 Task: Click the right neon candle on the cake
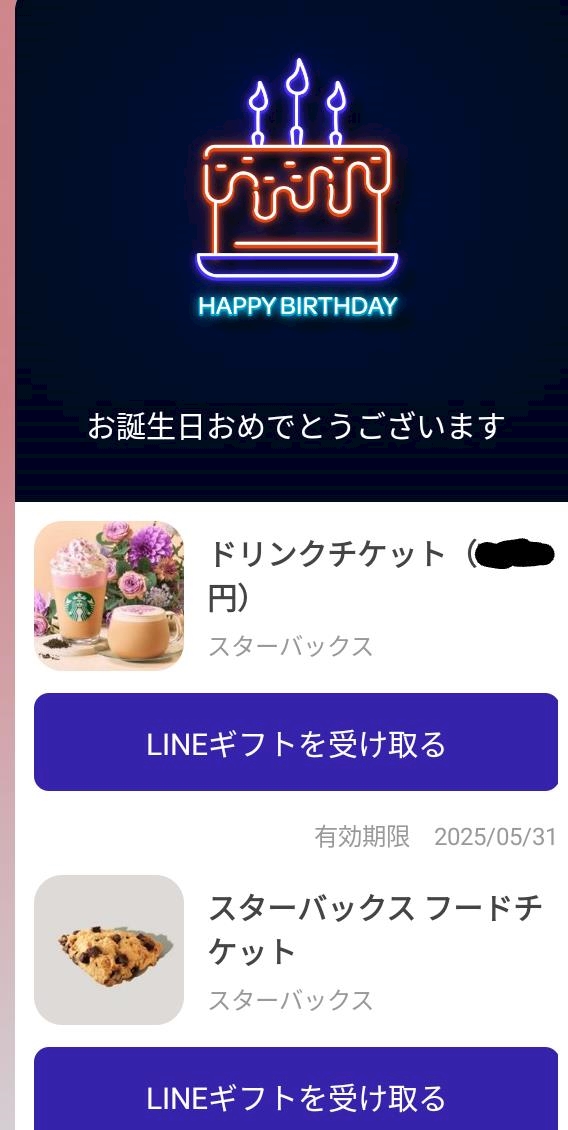[x=336, y=114]
